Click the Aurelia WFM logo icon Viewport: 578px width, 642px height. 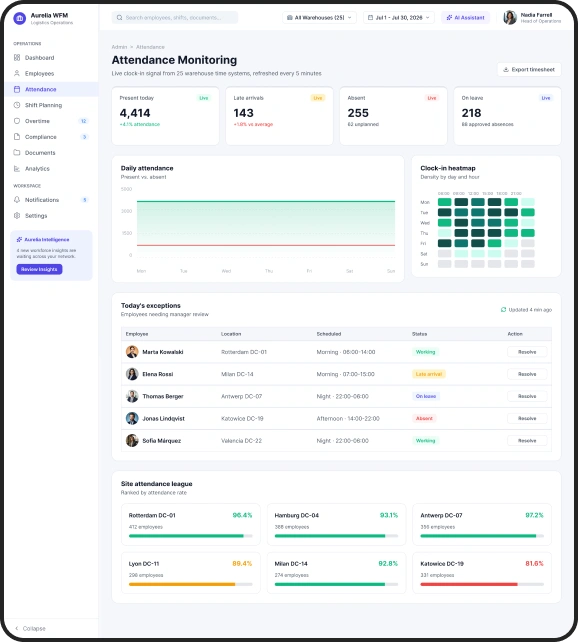20,18
